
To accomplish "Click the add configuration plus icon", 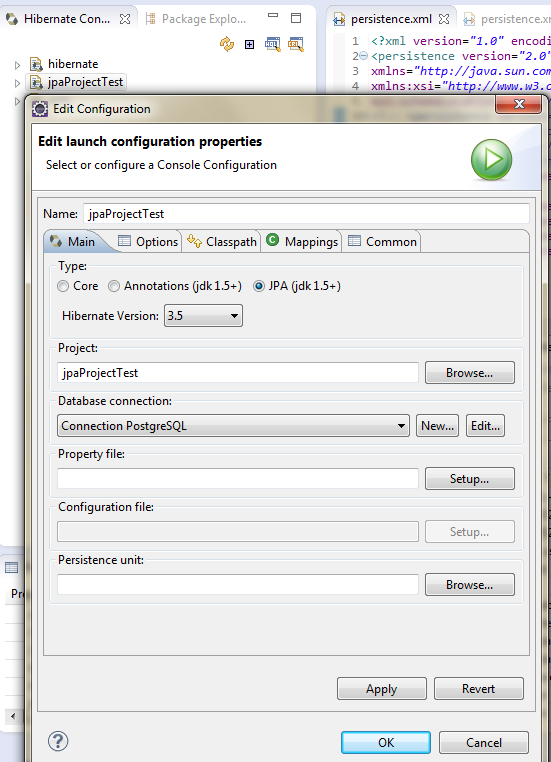I will click(249, 45).
